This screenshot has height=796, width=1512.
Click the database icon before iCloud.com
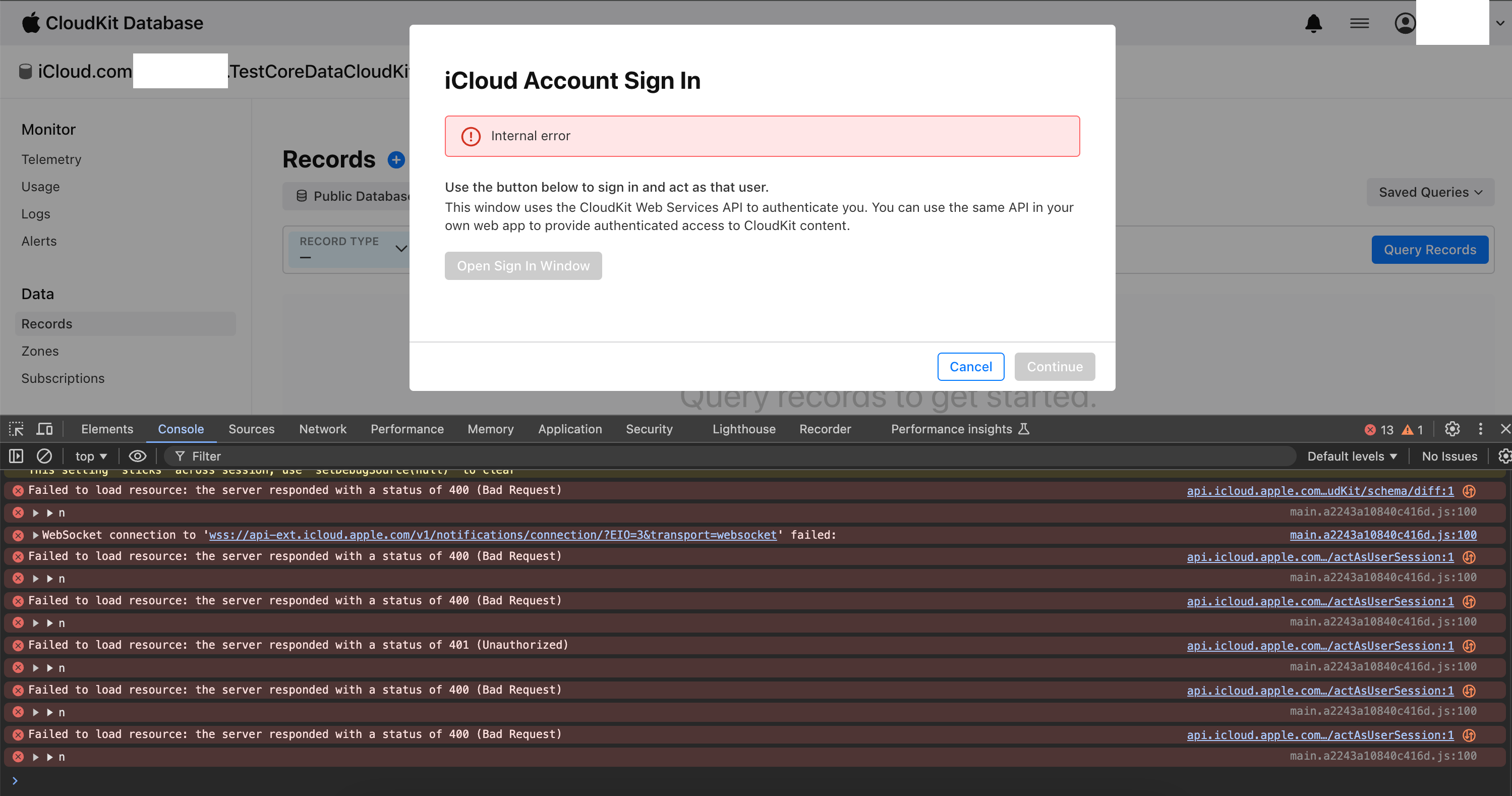pos(25,72)
